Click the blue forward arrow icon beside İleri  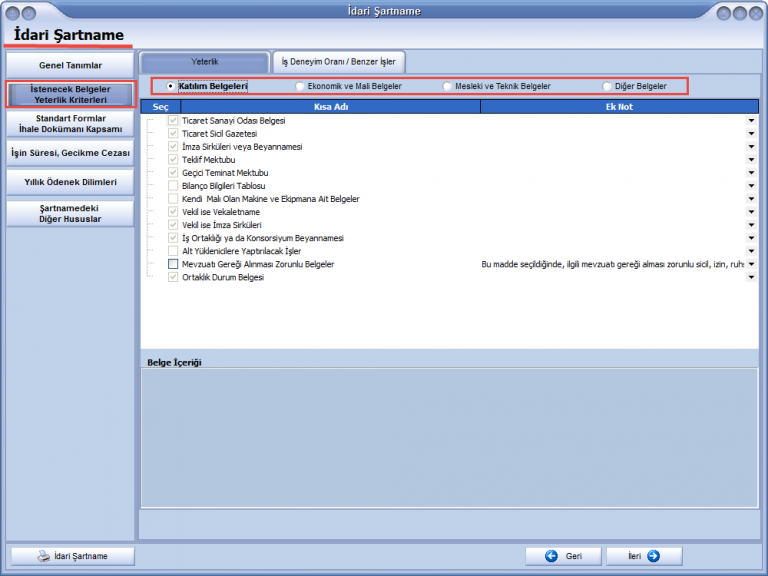click(653, 556)
